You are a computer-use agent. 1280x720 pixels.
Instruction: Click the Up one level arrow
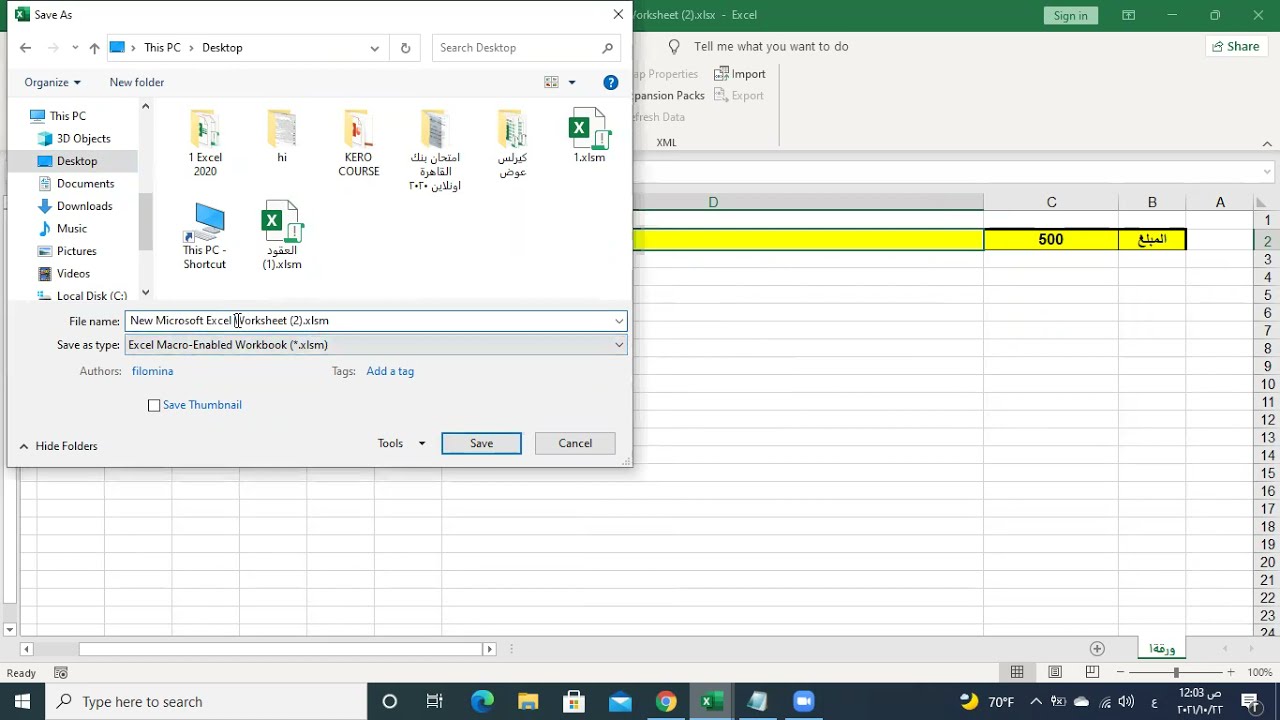click(94, 47)
